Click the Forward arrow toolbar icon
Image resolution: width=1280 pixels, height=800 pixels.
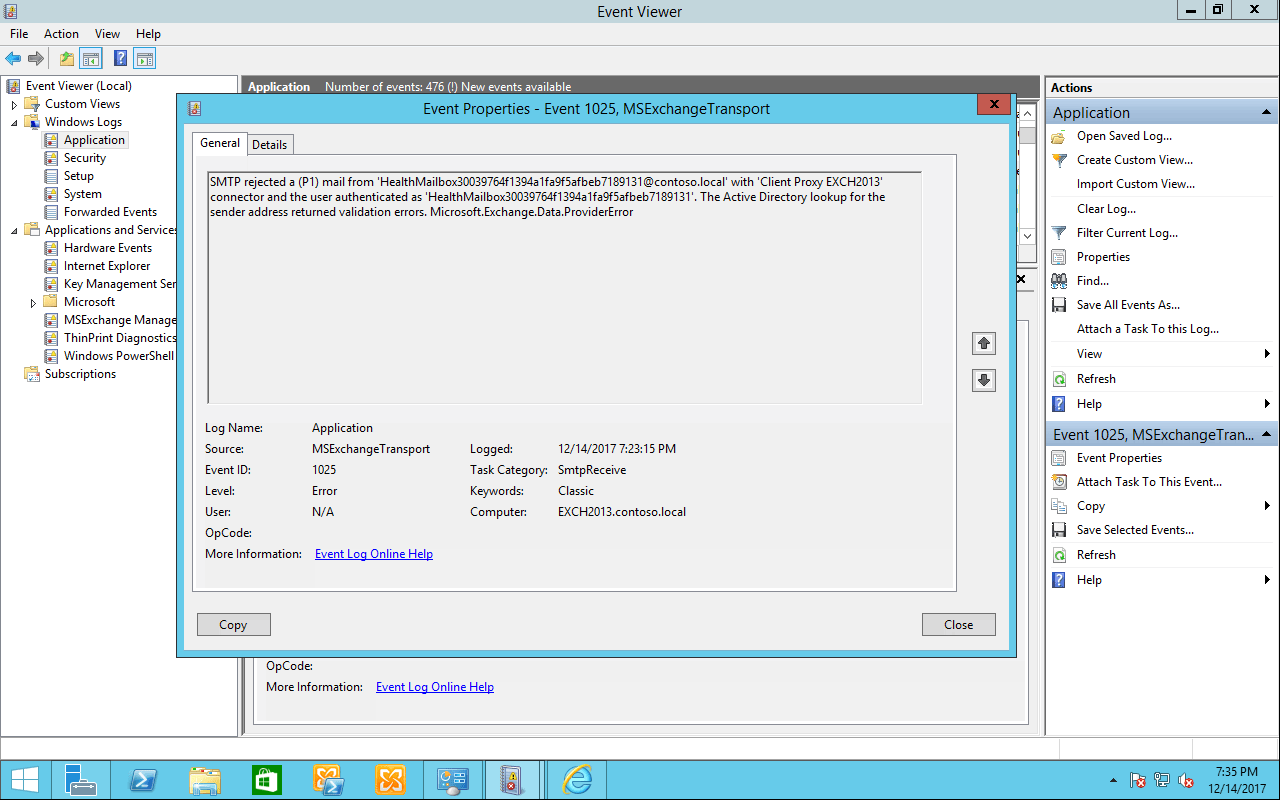coord(36,59)
